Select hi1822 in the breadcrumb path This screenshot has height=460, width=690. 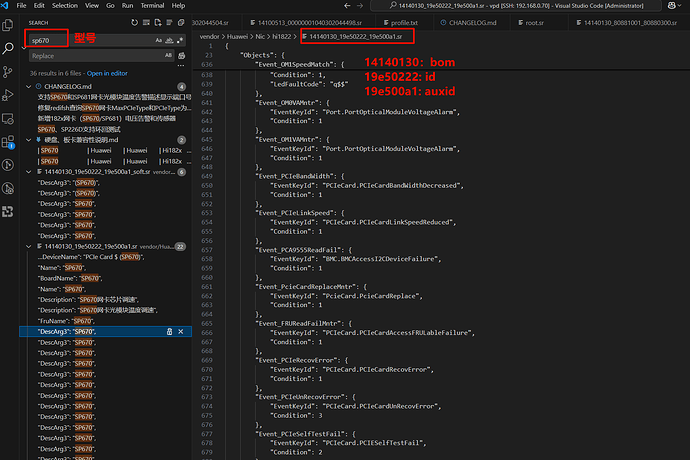(279, 36)
